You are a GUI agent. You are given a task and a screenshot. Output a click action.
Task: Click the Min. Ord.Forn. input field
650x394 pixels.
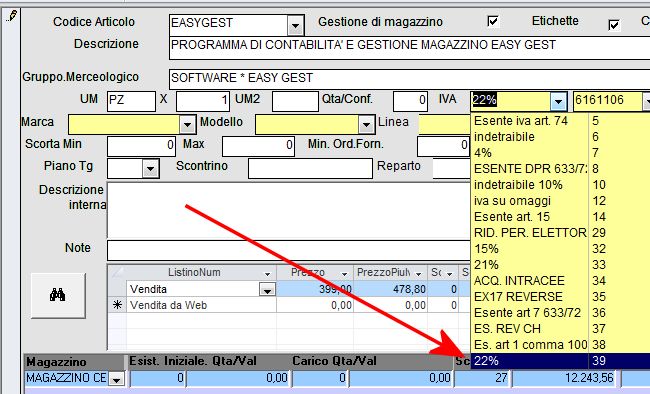coord(444,146)
